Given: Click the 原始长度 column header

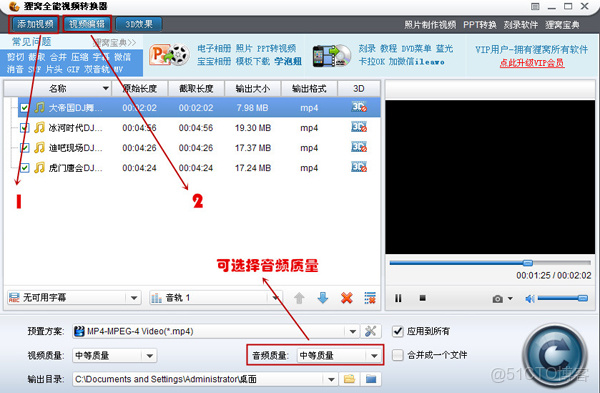Looking at the screenshot, I should (140, 89).
